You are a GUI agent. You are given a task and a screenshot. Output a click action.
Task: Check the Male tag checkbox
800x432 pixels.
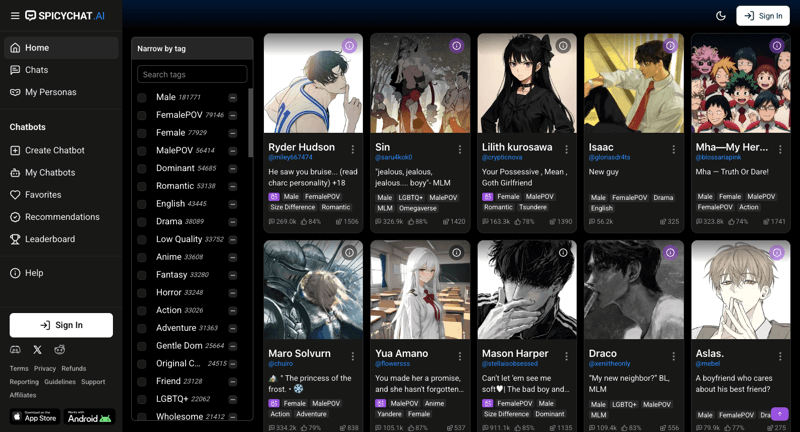coord(142,98)
